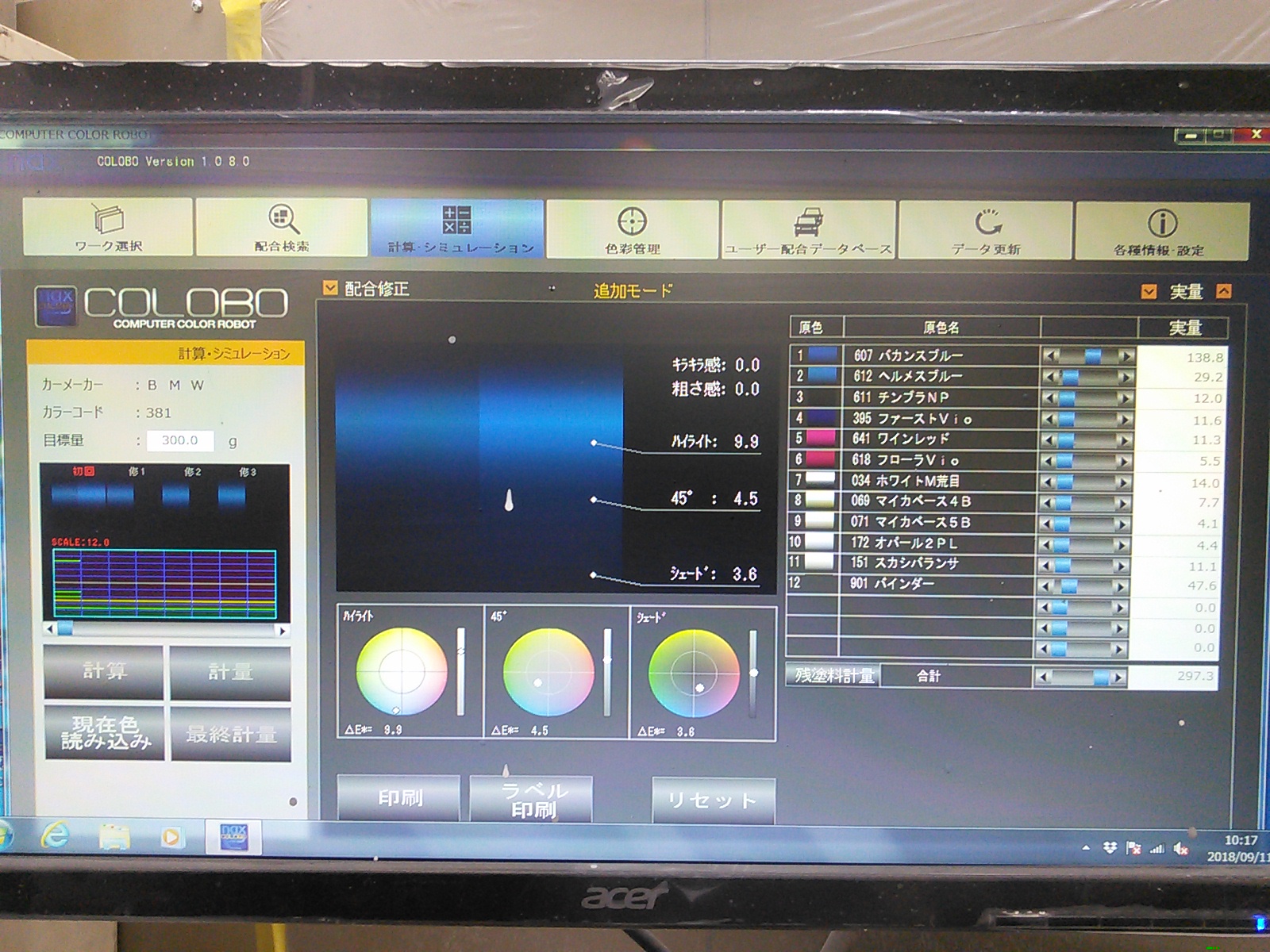Decrease slider for 641 ワインレッド
The image size is (1270, 952).
(1049, 440)
